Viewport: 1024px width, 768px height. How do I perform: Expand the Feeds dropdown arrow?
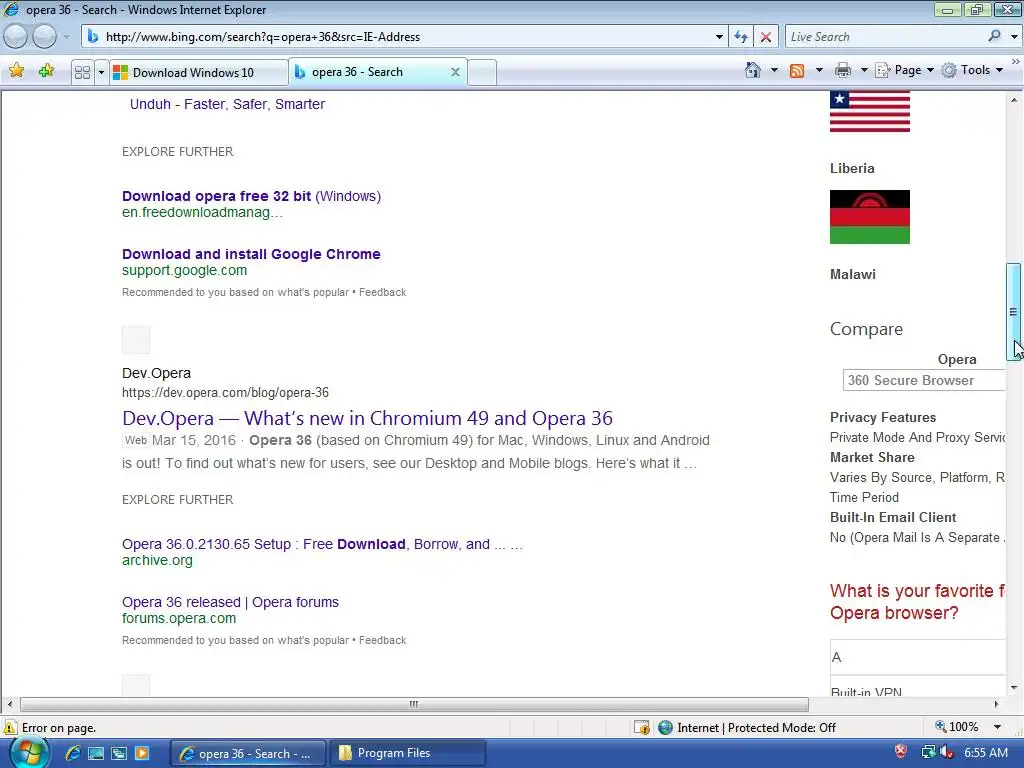pos(819,70)
